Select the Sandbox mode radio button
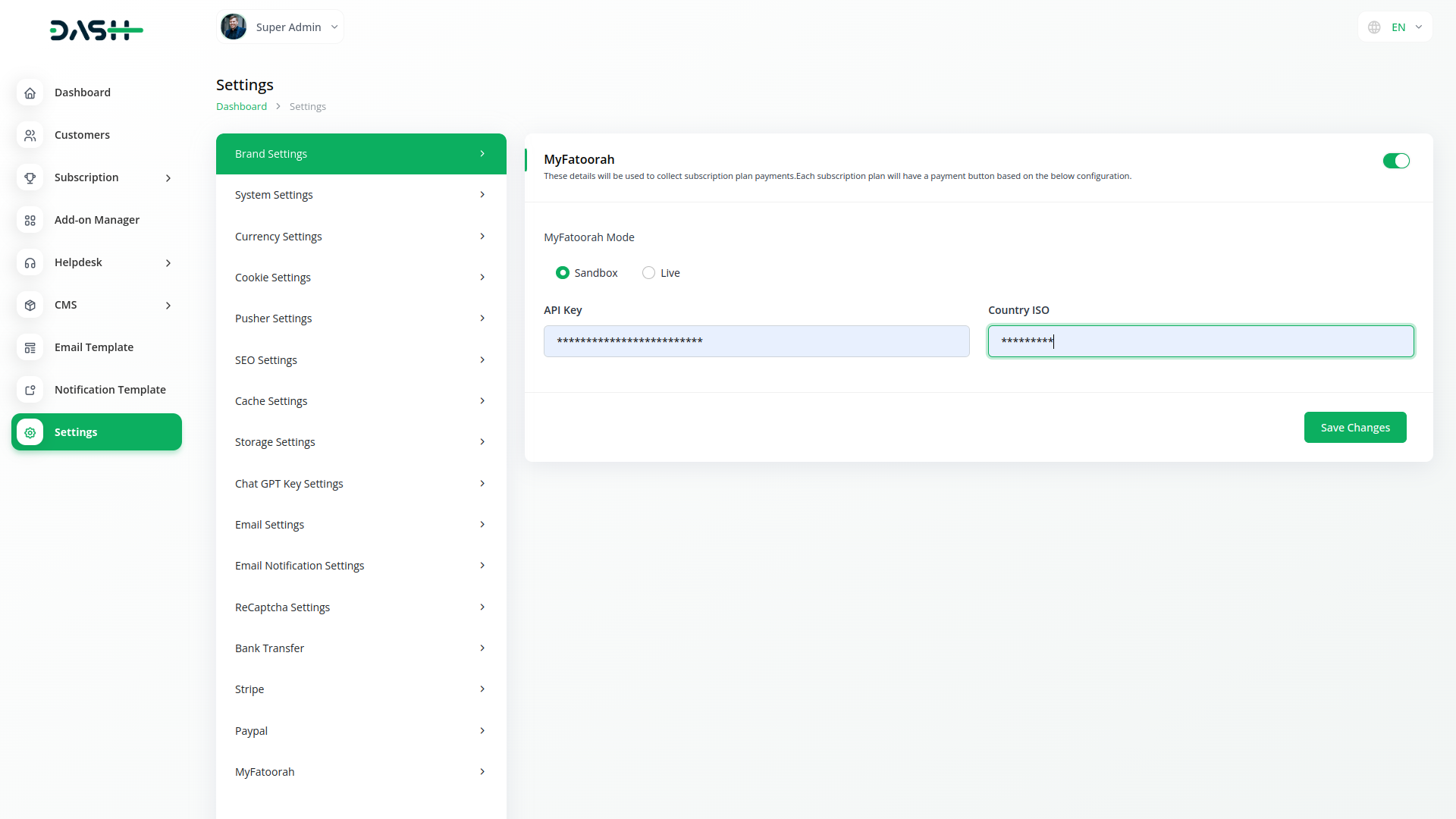Viewport: 1456px width, 819px height. pos(562,273)
